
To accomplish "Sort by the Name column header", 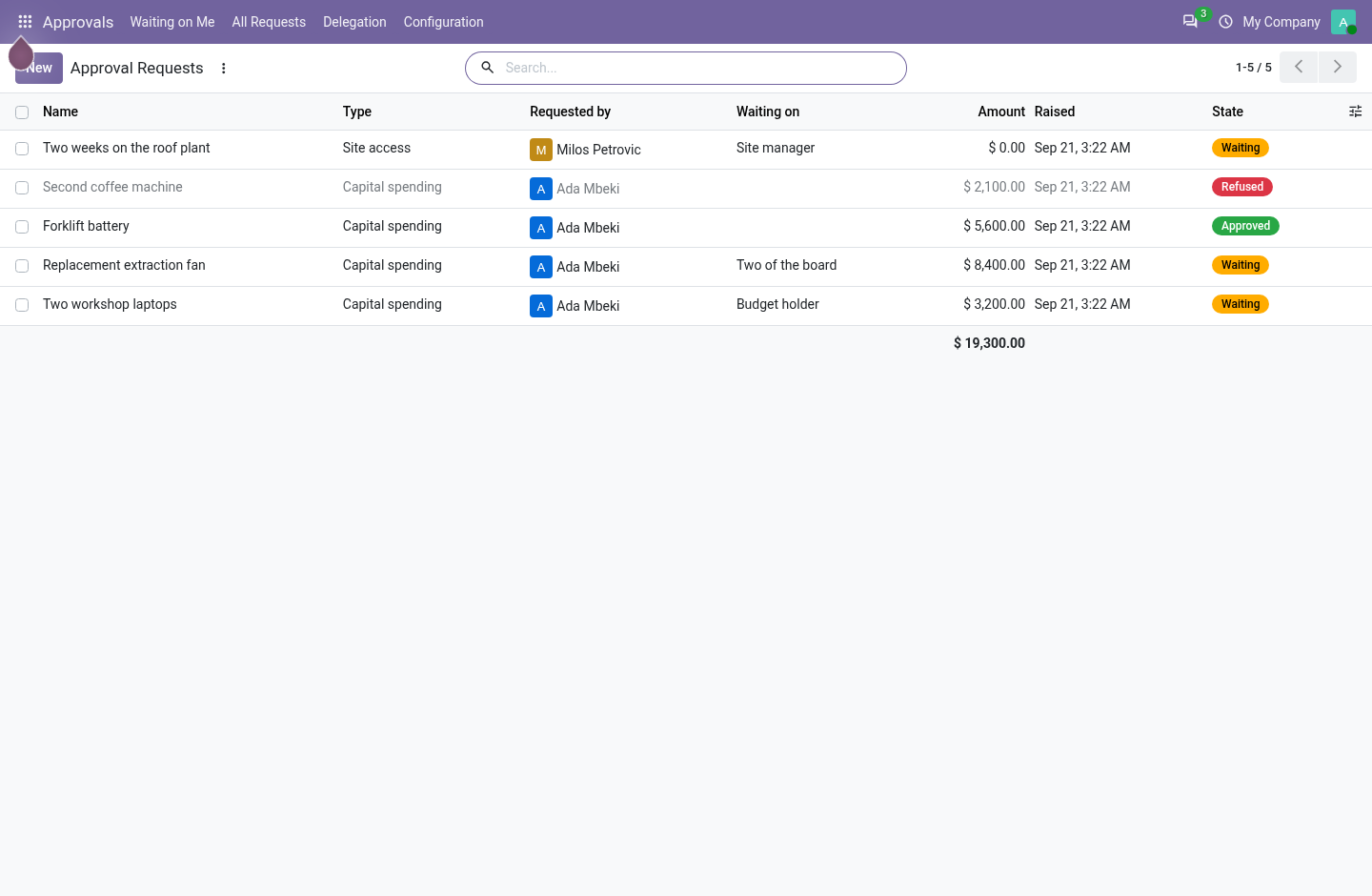I will 60,112.
